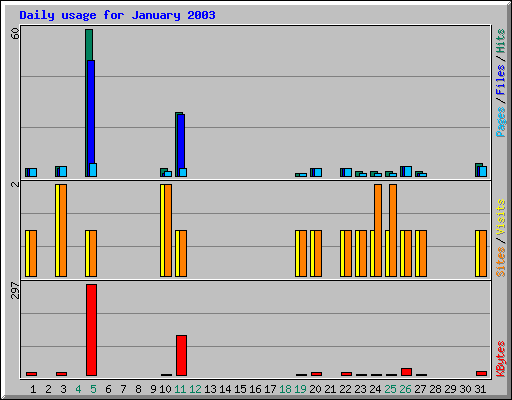
Task: Click day label '27' on the x-axis
Action: (420, 389)
